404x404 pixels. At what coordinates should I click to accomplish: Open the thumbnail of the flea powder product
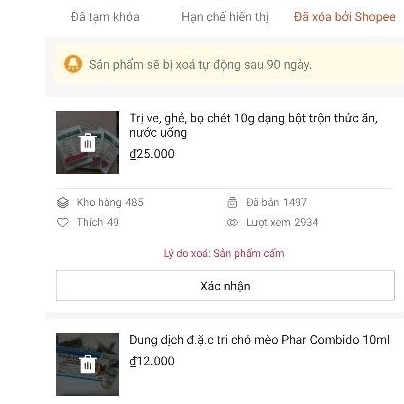point(87,142)
